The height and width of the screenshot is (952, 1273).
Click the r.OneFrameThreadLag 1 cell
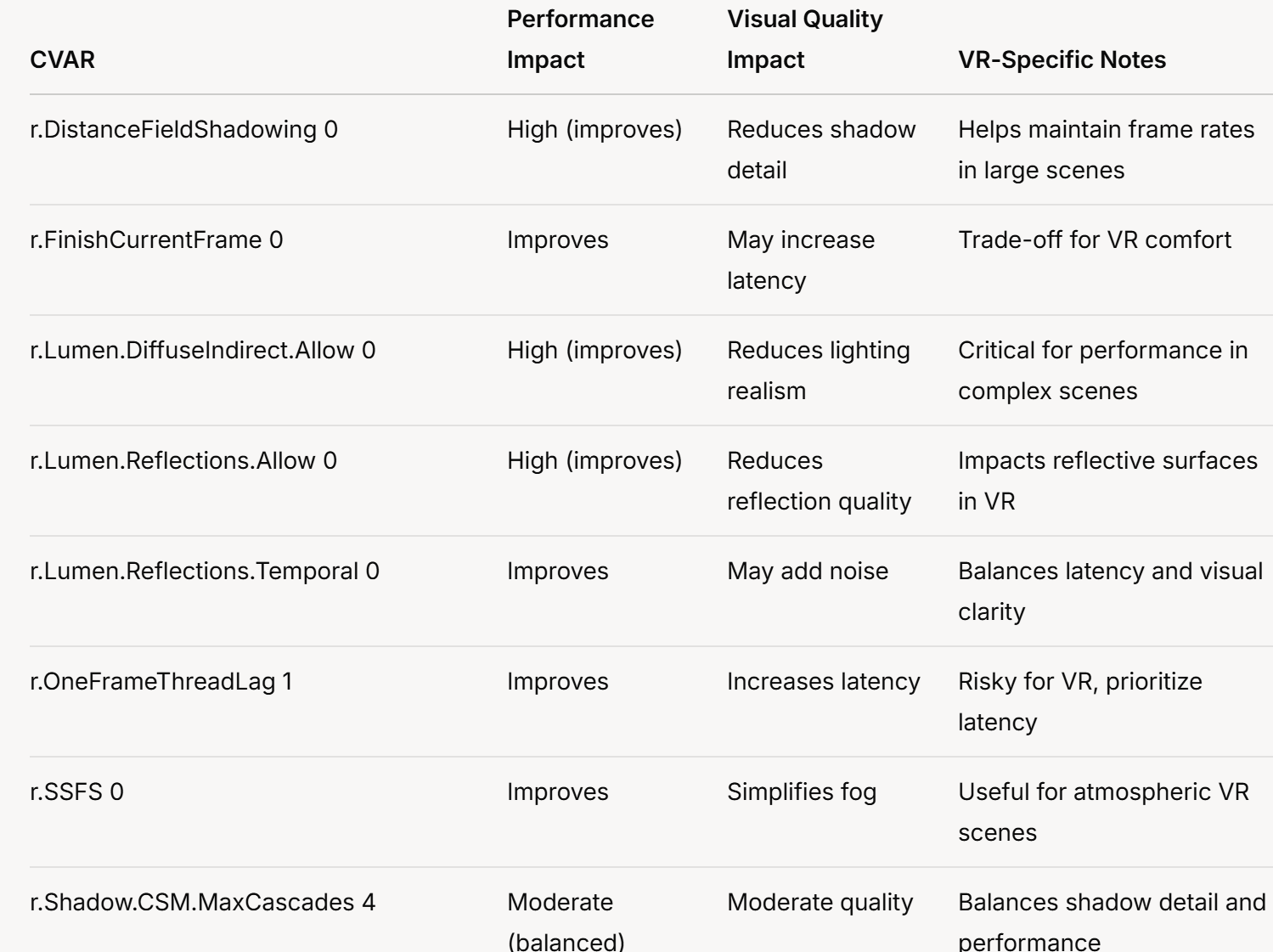pyautogui.click(x=161, y=682)
